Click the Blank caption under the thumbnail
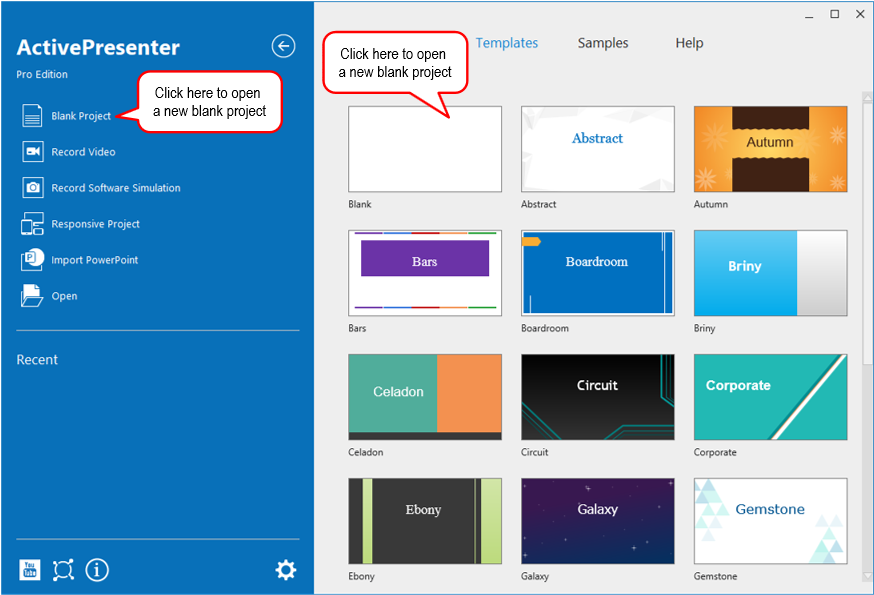This screenshot has height=595, width=874. [x=360, y=204]
